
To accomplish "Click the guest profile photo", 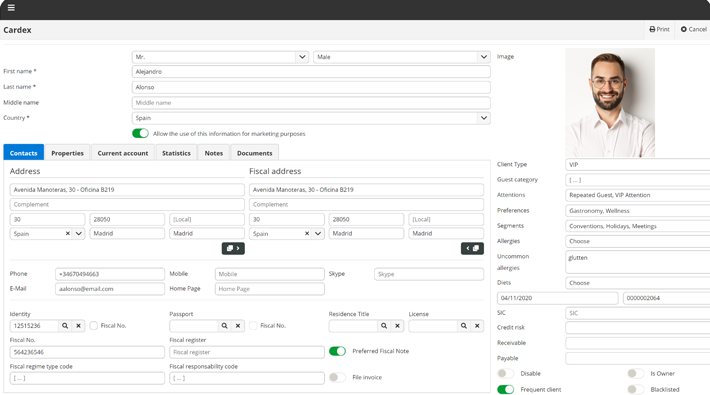I will click(610, 103).
